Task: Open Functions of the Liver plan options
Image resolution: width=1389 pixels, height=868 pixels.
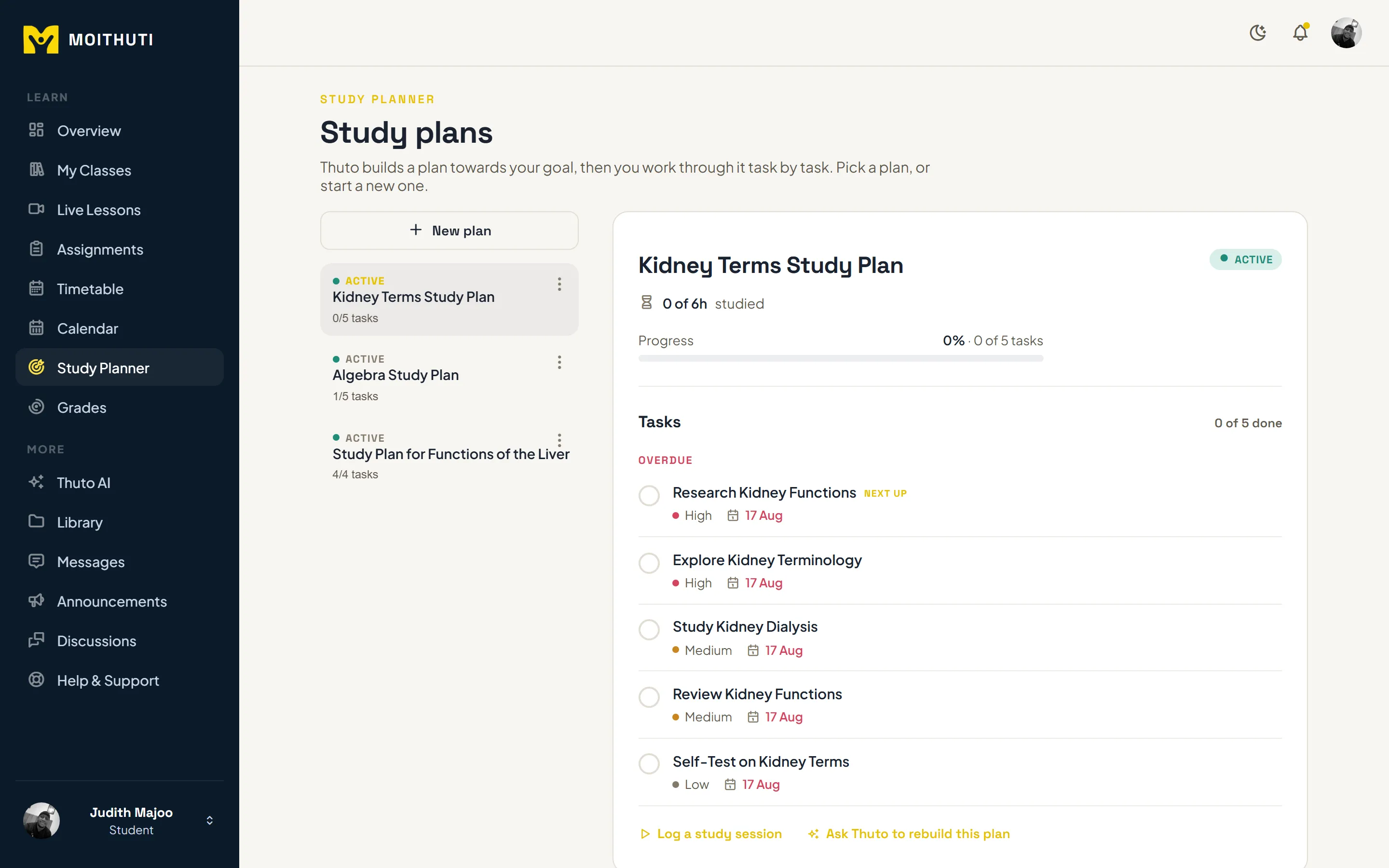Action: 559,440
